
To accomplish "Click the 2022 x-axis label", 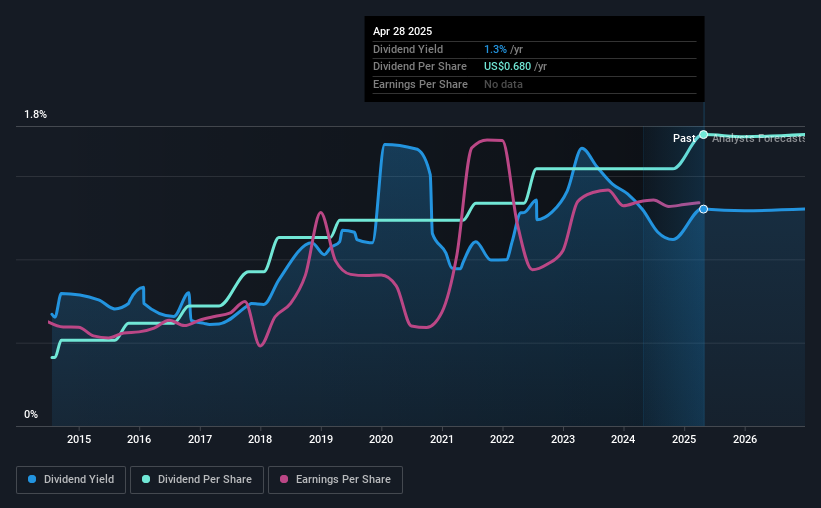I will pyautogui.click(x=502, y=439).
